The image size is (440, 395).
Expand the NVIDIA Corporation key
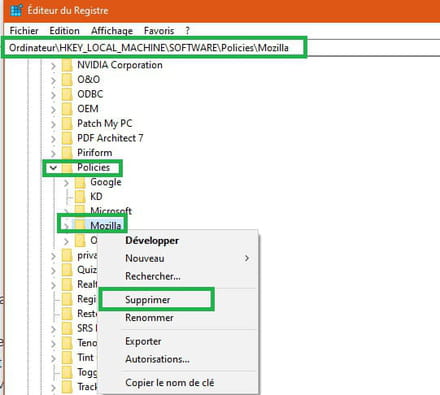pyautogui.click(x=53, y=66)
